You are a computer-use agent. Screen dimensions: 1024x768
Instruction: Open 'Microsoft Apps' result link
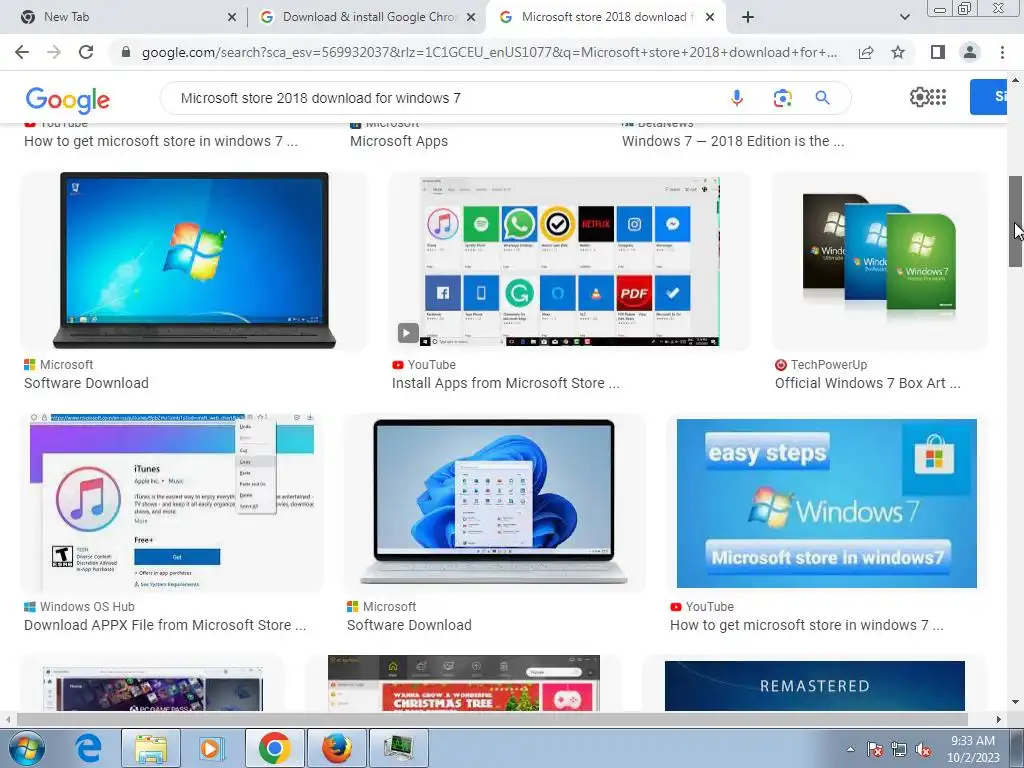tap(399, 141)
